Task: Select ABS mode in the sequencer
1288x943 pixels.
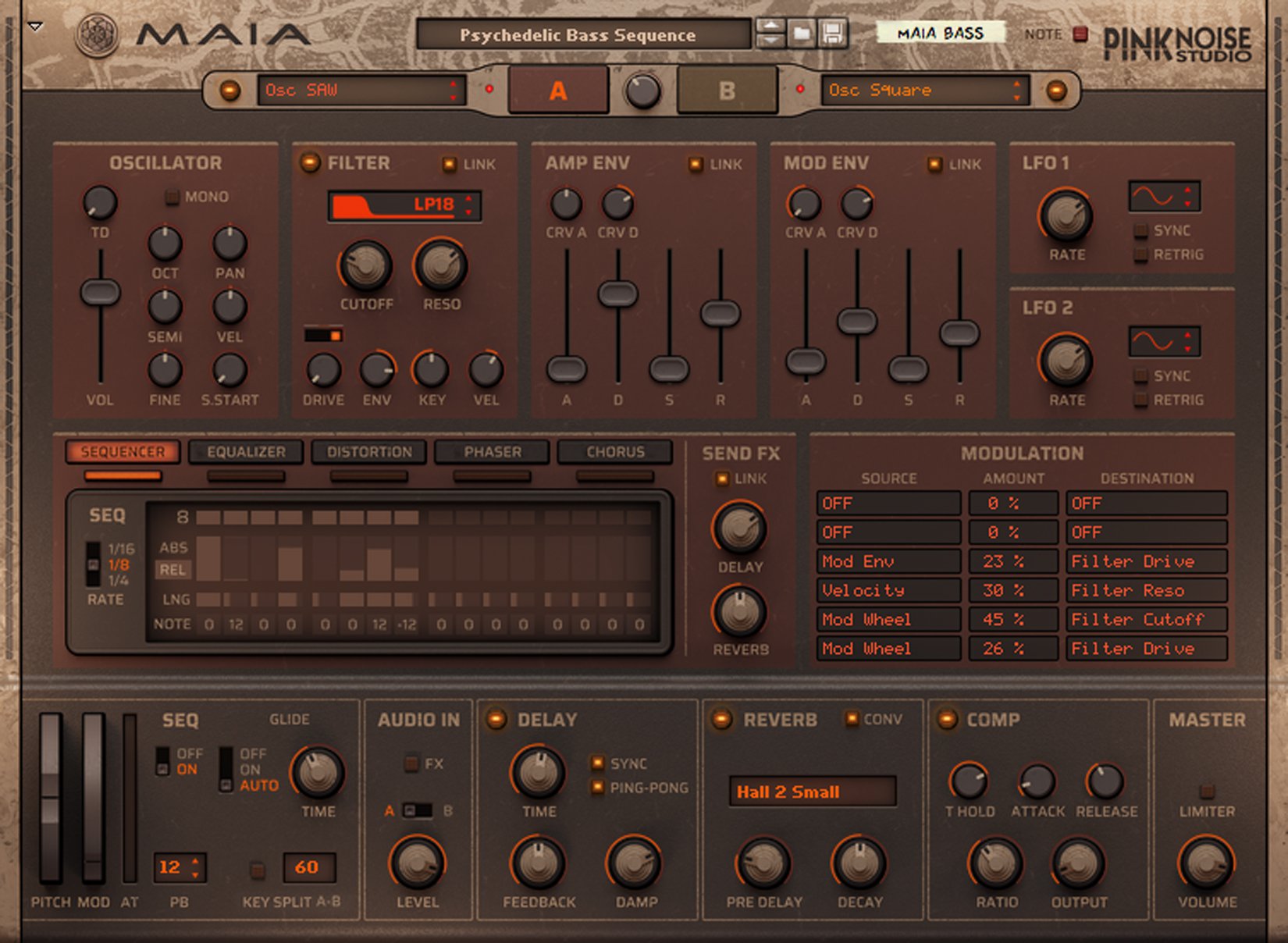Action: 173,547
